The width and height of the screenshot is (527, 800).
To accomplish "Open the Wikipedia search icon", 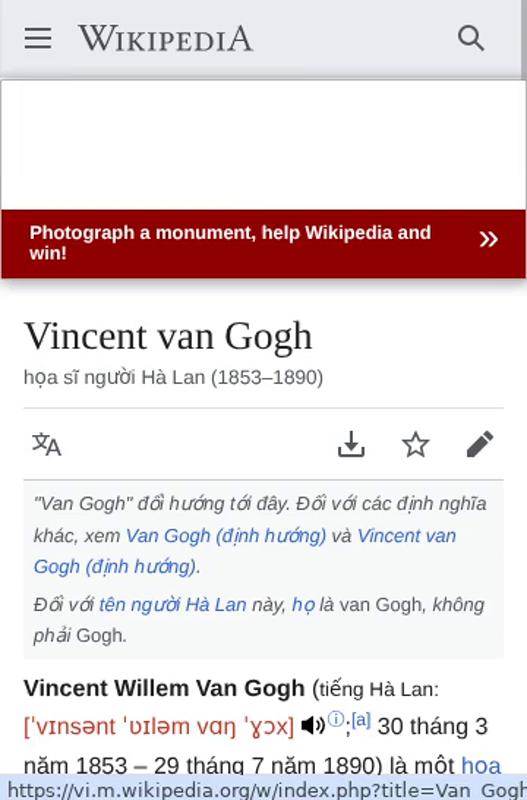I will [470, 38].
